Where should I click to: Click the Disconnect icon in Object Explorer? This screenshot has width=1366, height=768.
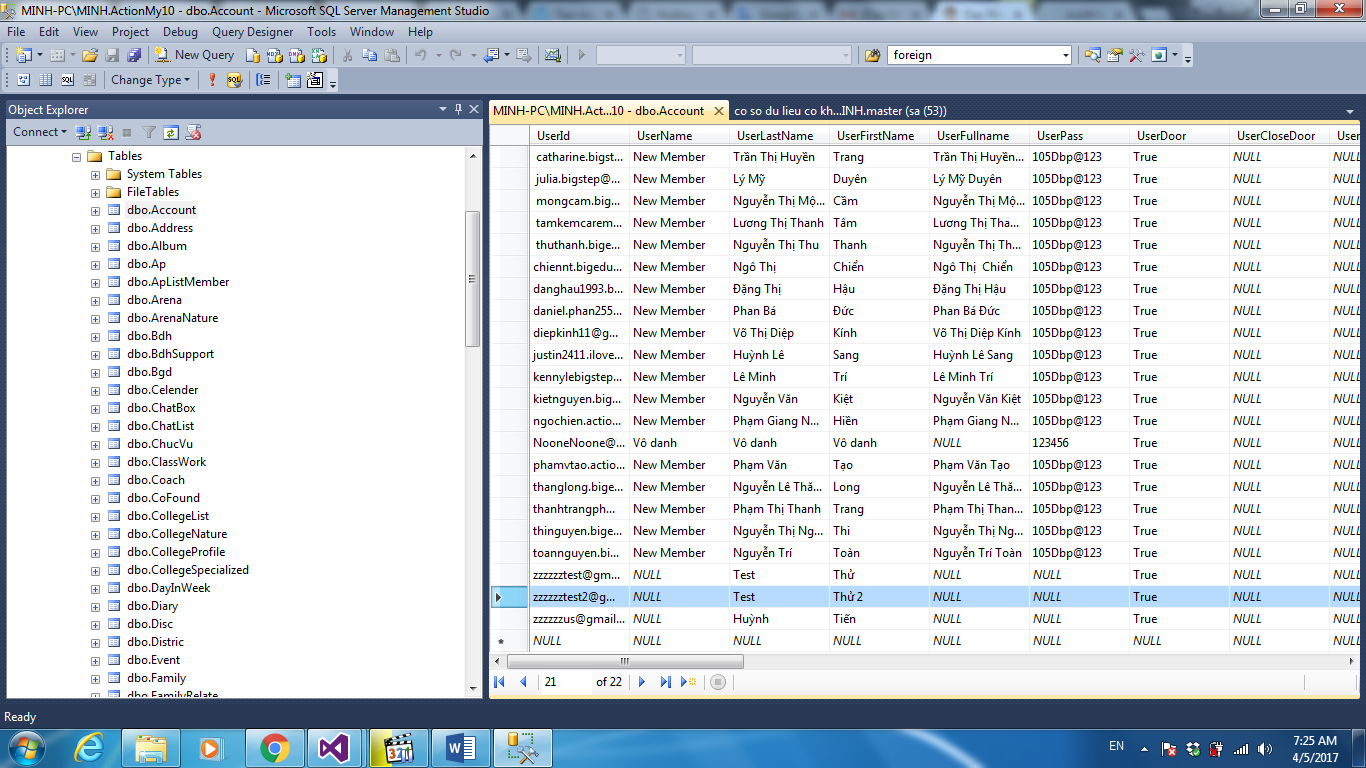click(105, 132)
